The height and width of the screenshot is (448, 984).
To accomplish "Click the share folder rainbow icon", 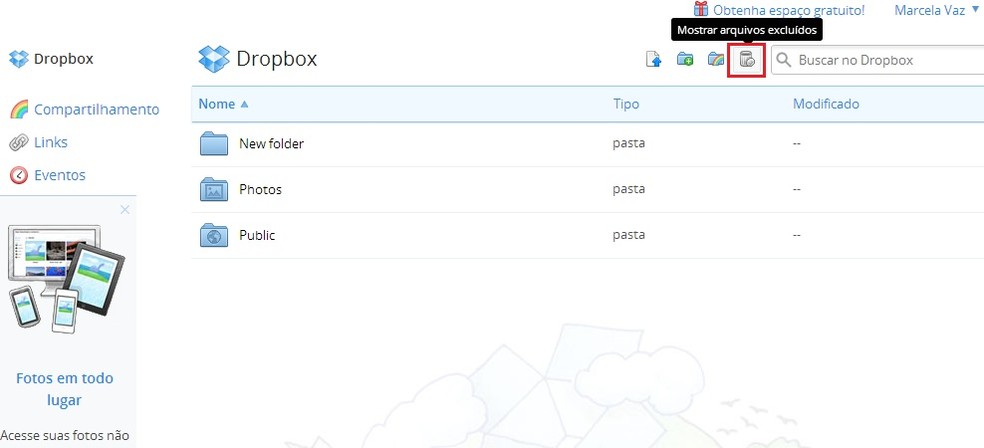I will (715, 60).
